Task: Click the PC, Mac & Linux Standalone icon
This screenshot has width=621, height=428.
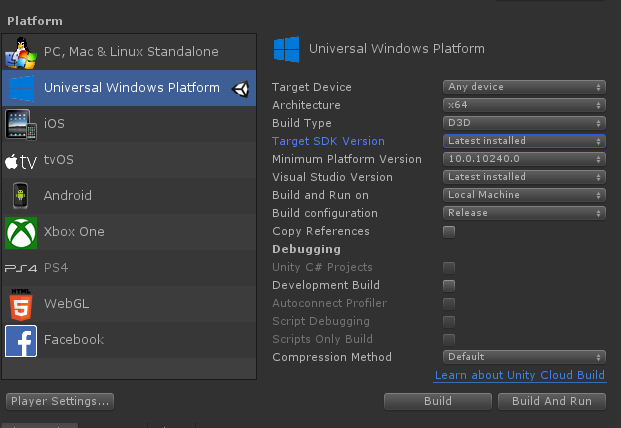Action: pyautogui.click(x=21, y=52)
